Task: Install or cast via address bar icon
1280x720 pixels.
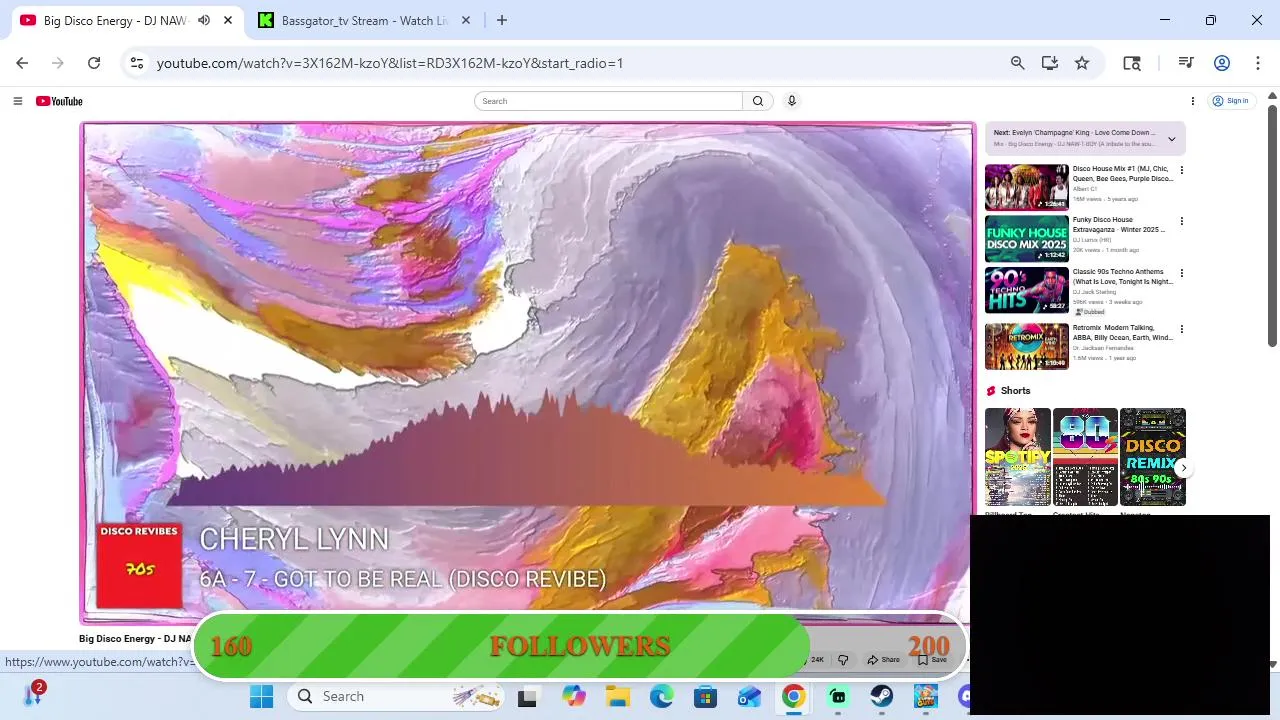Action: 1049,63
